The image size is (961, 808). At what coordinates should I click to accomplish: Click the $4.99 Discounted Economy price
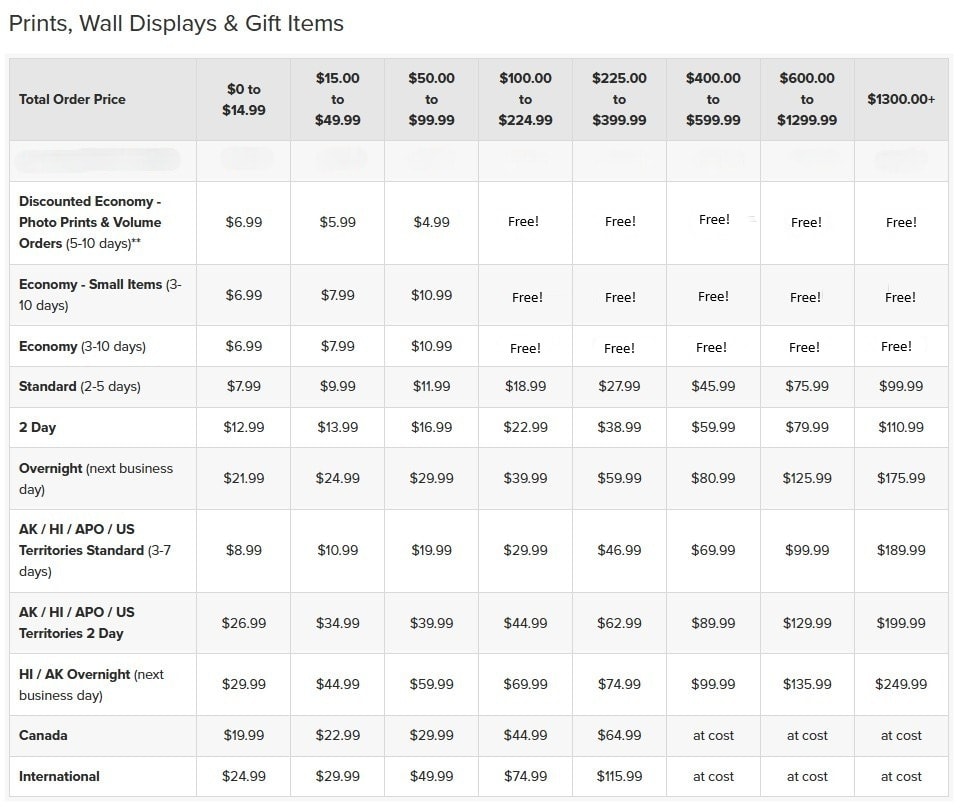[x=431, y=222]
